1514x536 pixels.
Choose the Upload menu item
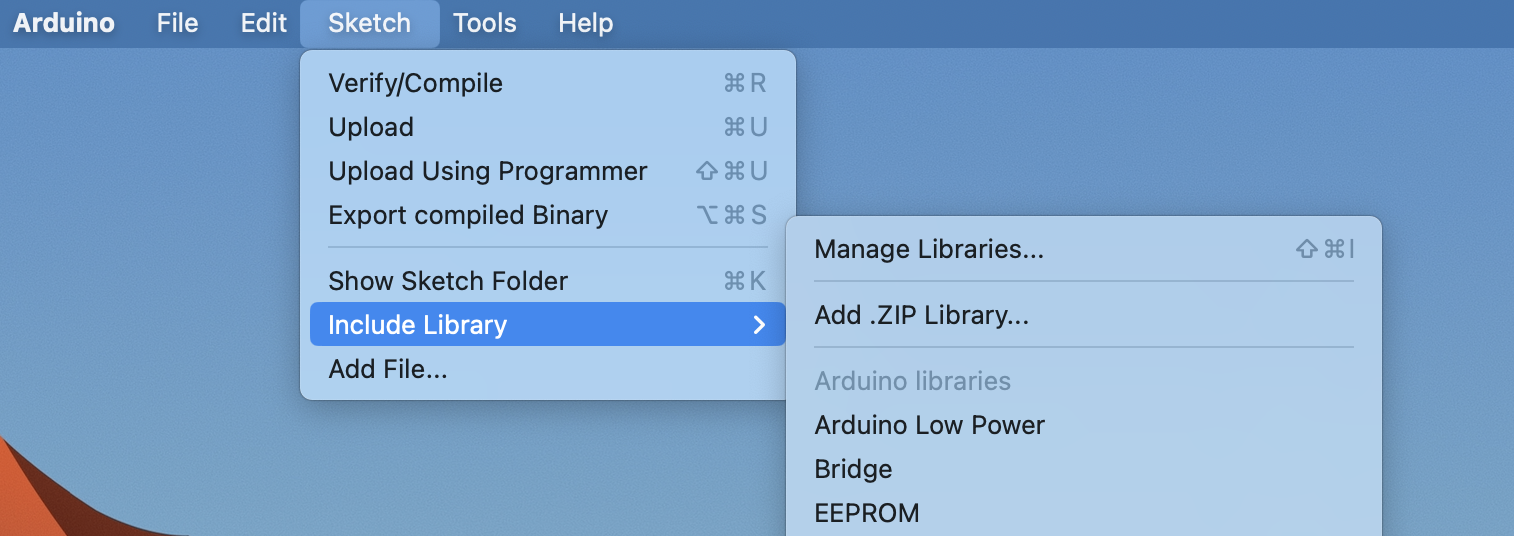[x=371, y=127]
